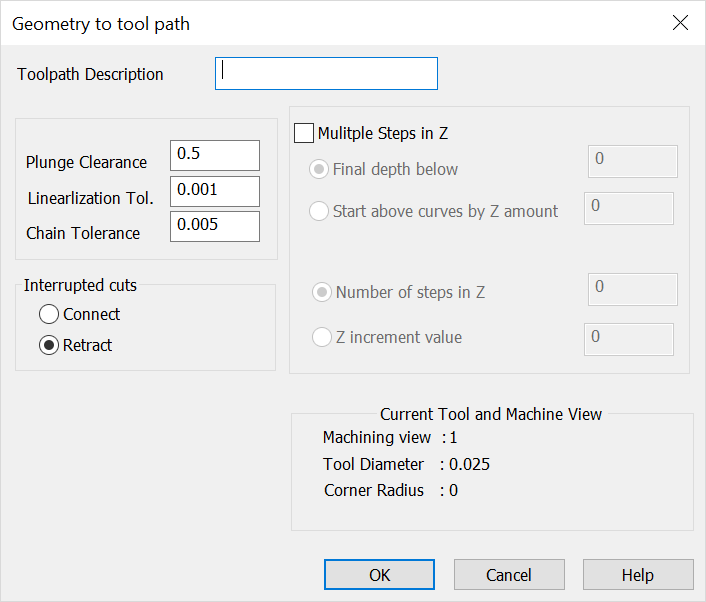Screen dimensions: 706x602
Task: Click the Corner Radius : 0 text
Action: [391, 490]
